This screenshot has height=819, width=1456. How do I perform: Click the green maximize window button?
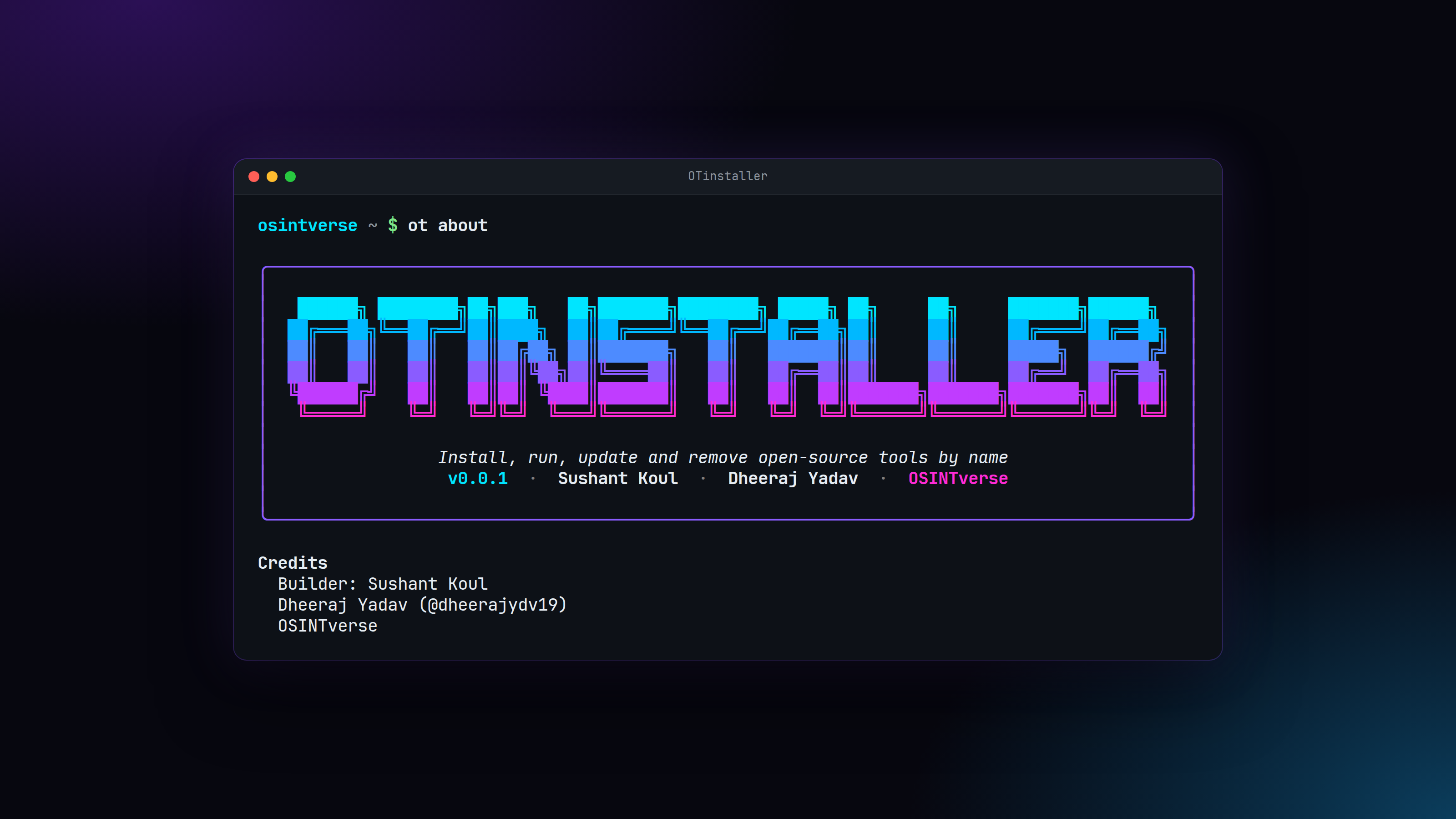pyautogui.click(x=290, y=177)
